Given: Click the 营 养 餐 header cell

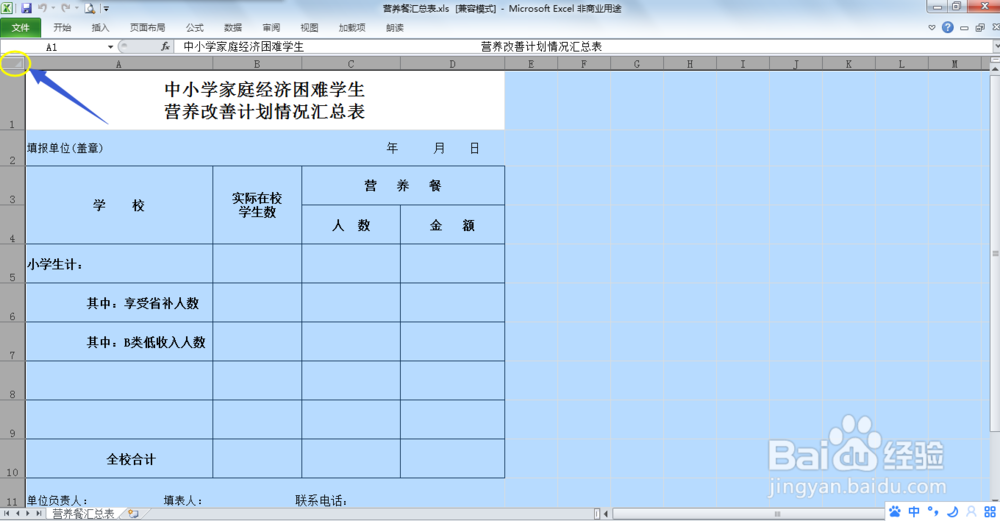Looking at the screenshot, I should point(403,186).
